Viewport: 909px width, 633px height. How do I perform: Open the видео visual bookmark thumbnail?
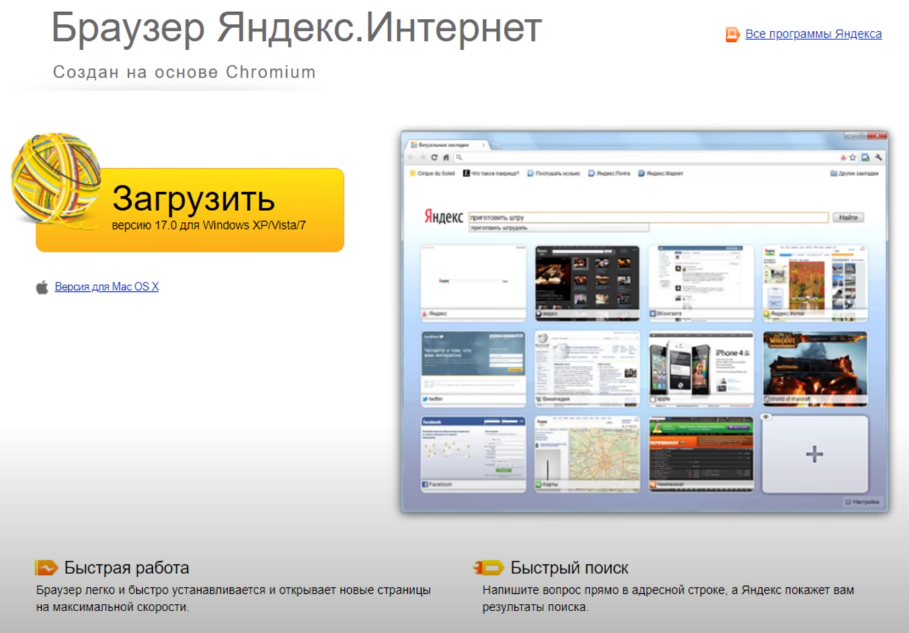587,283
